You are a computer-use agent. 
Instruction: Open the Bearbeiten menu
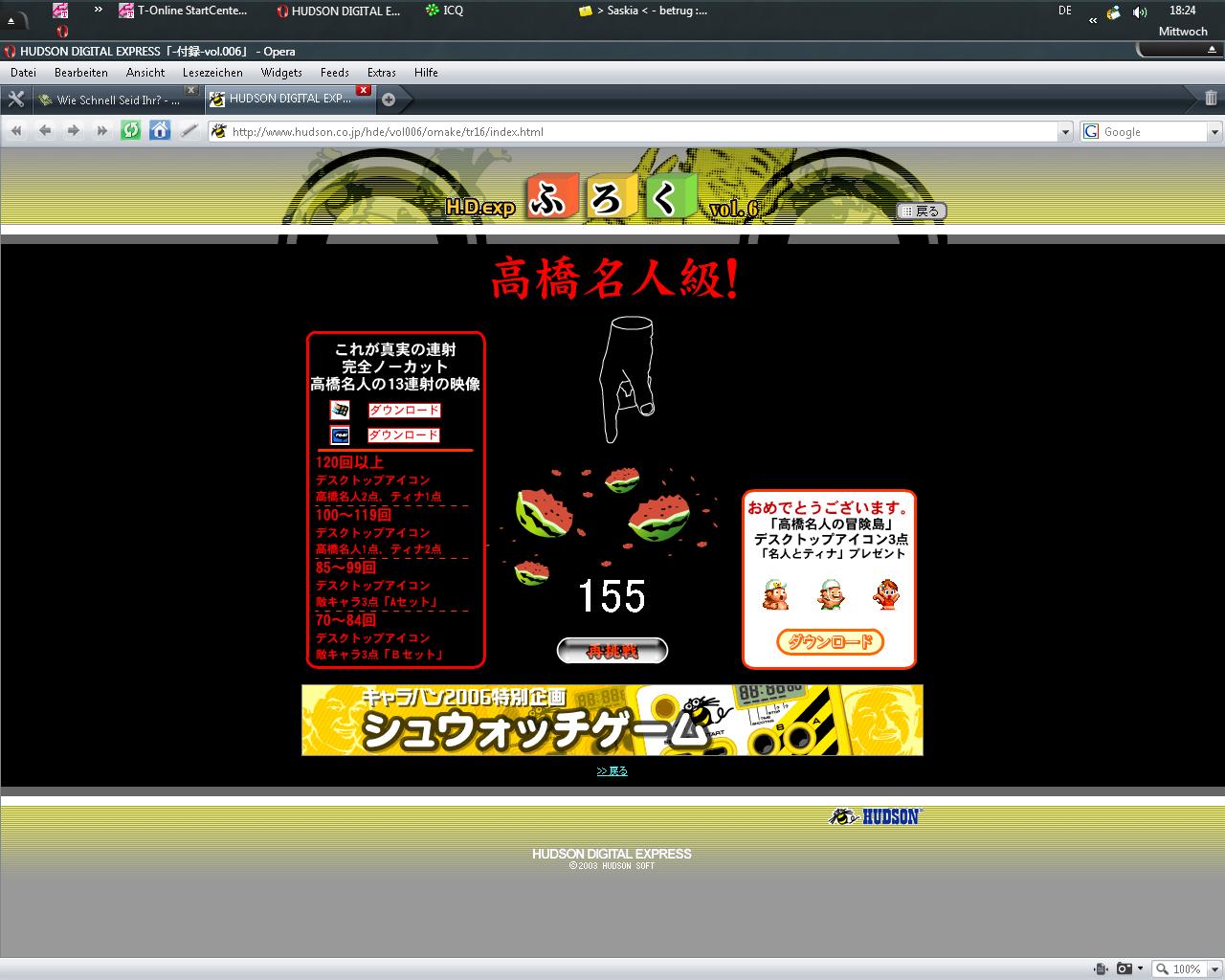(81, 73)
